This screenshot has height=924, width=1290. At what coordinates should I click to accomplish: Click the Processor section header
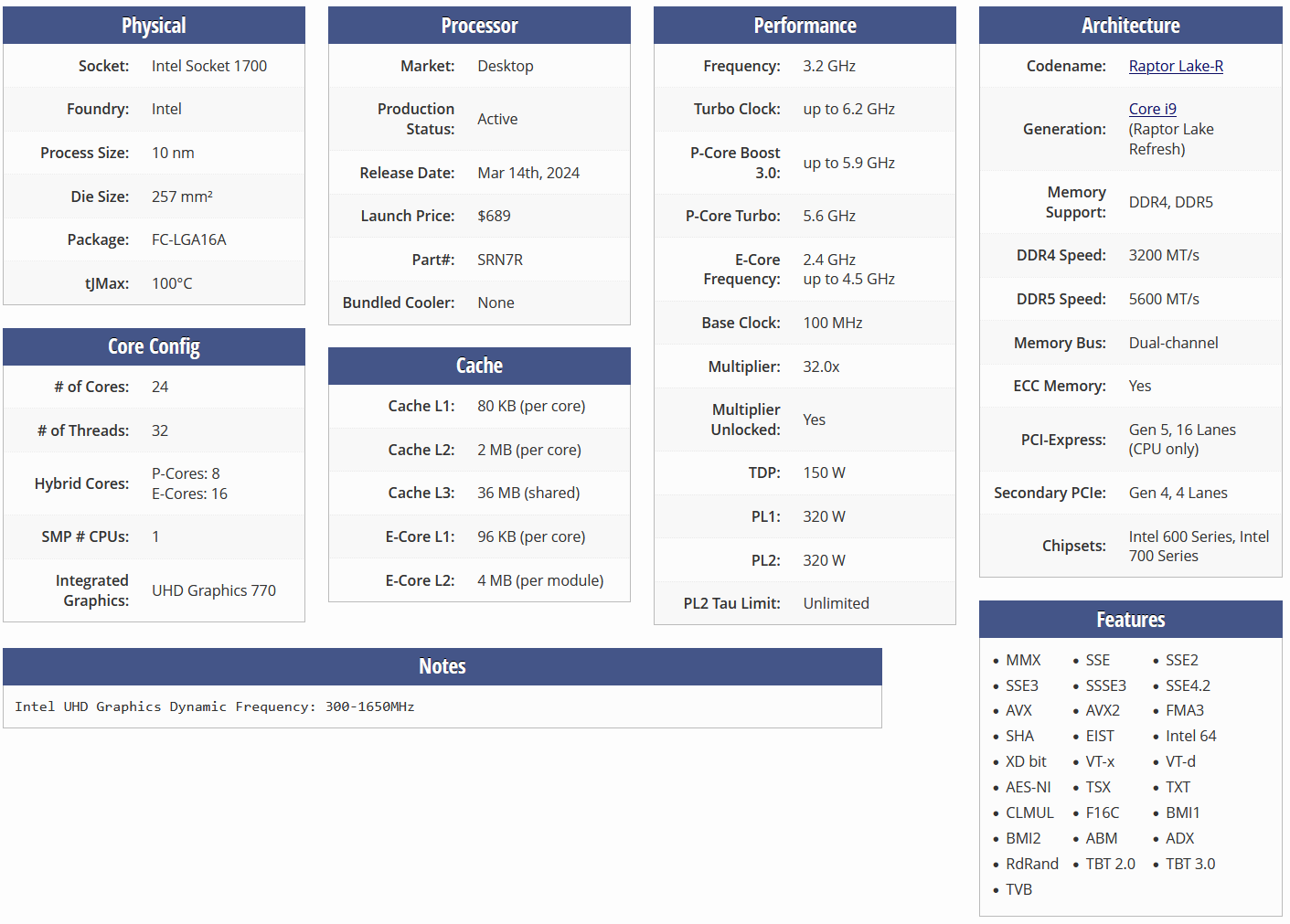(x=479, y=26)
